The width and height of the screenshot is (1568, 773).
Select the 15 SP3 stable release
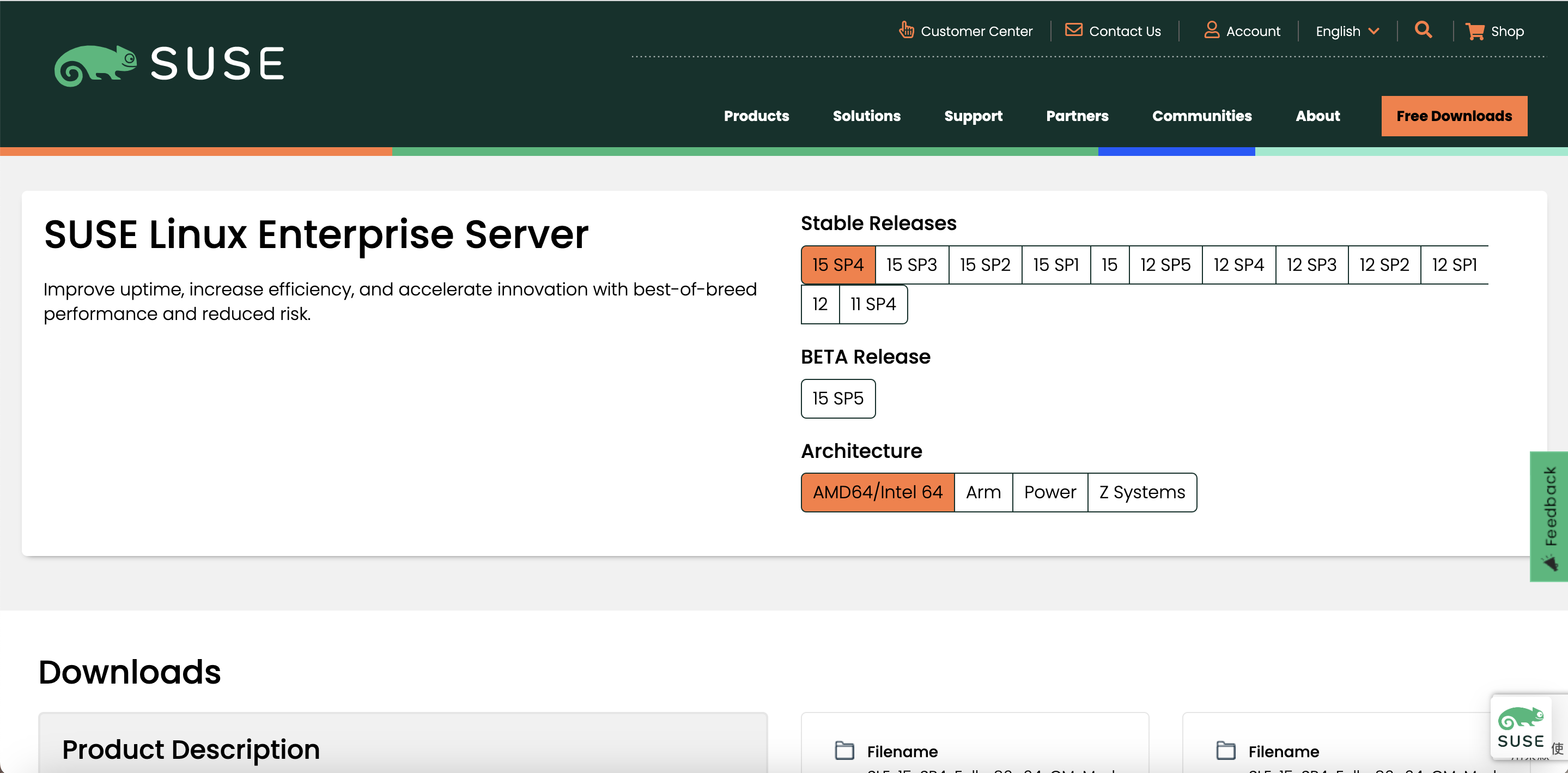[911, 265]
